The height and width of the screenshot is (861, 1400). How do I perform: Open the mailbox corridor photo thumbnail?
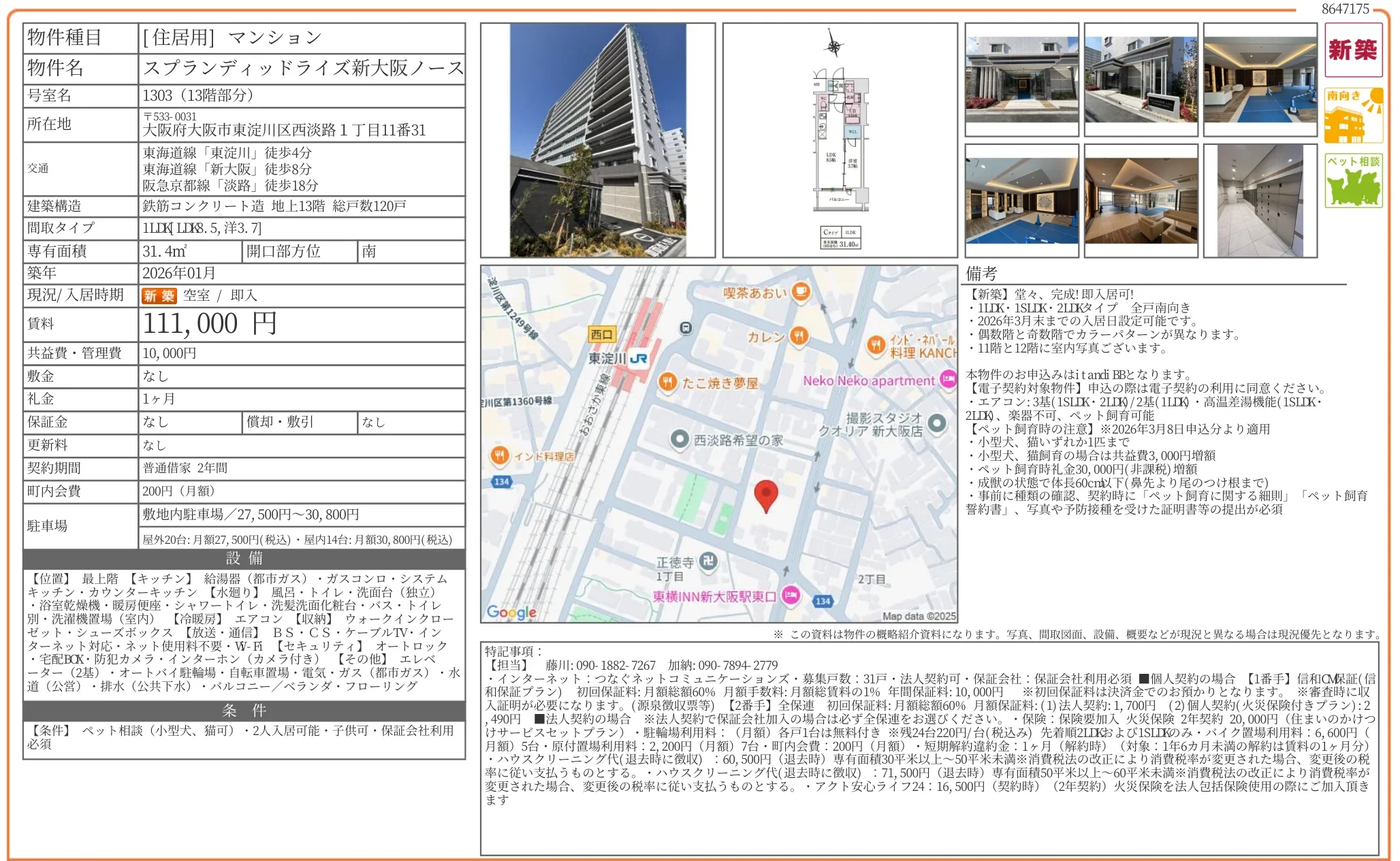(x=1259, y=201)
